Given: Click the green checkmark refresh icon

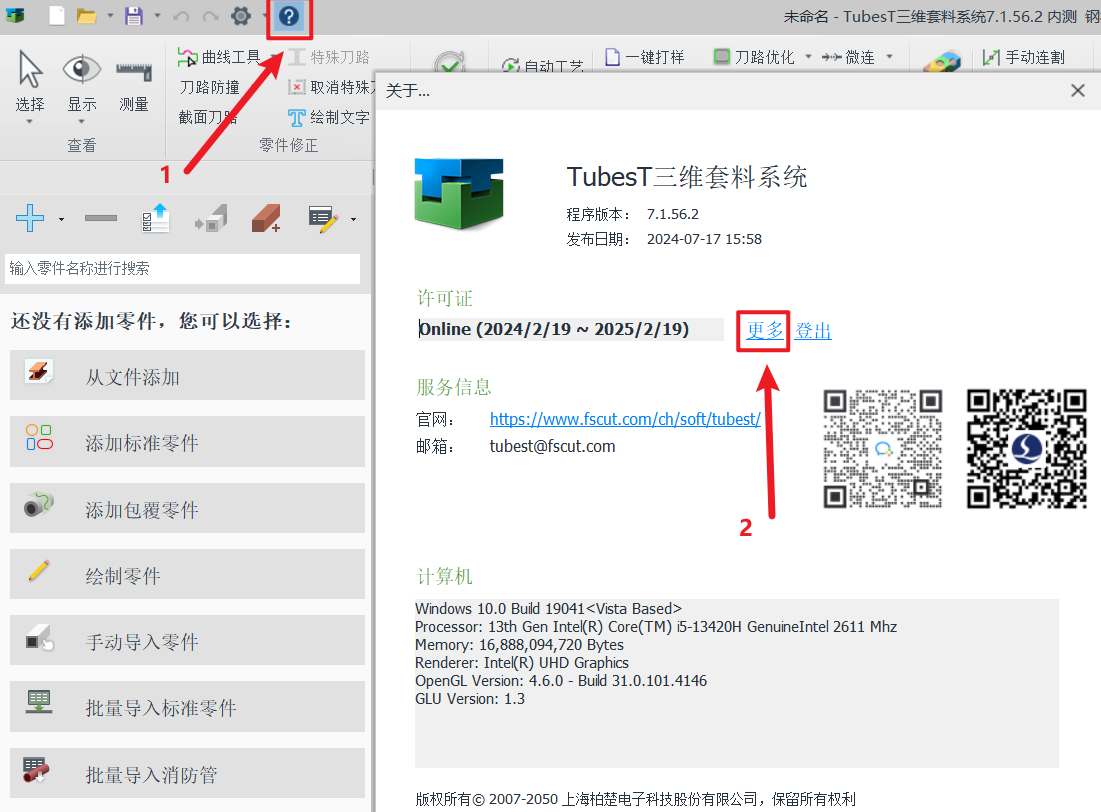Looking at the screenshot, I should point(449,63).
